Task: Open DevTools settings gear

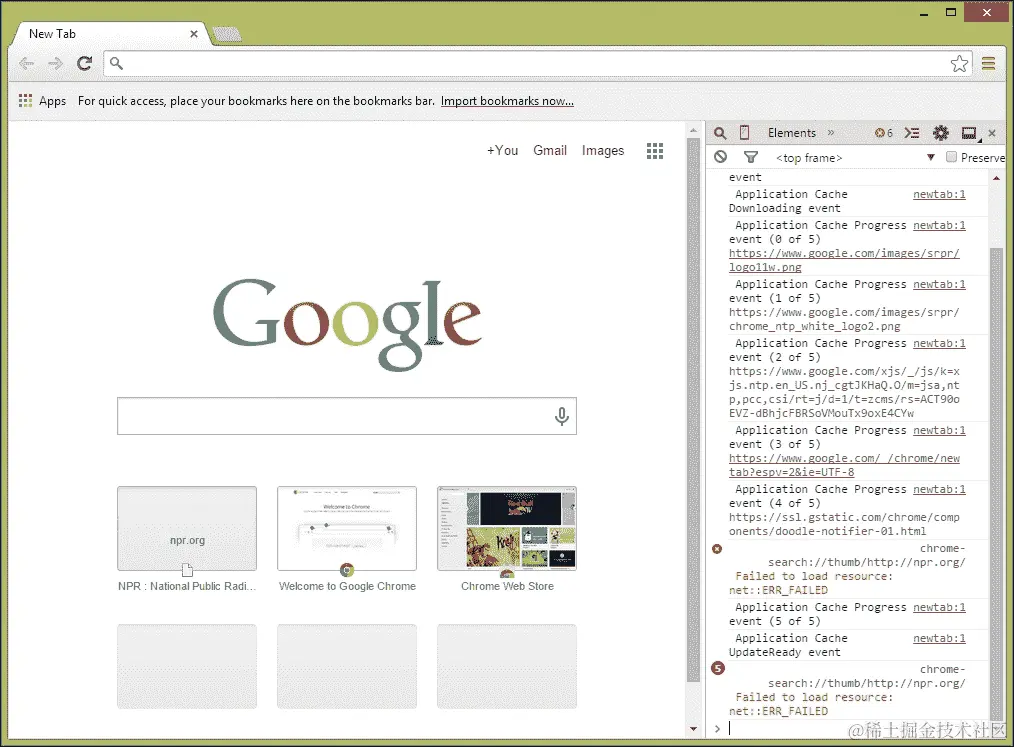Action: point(940,133)
